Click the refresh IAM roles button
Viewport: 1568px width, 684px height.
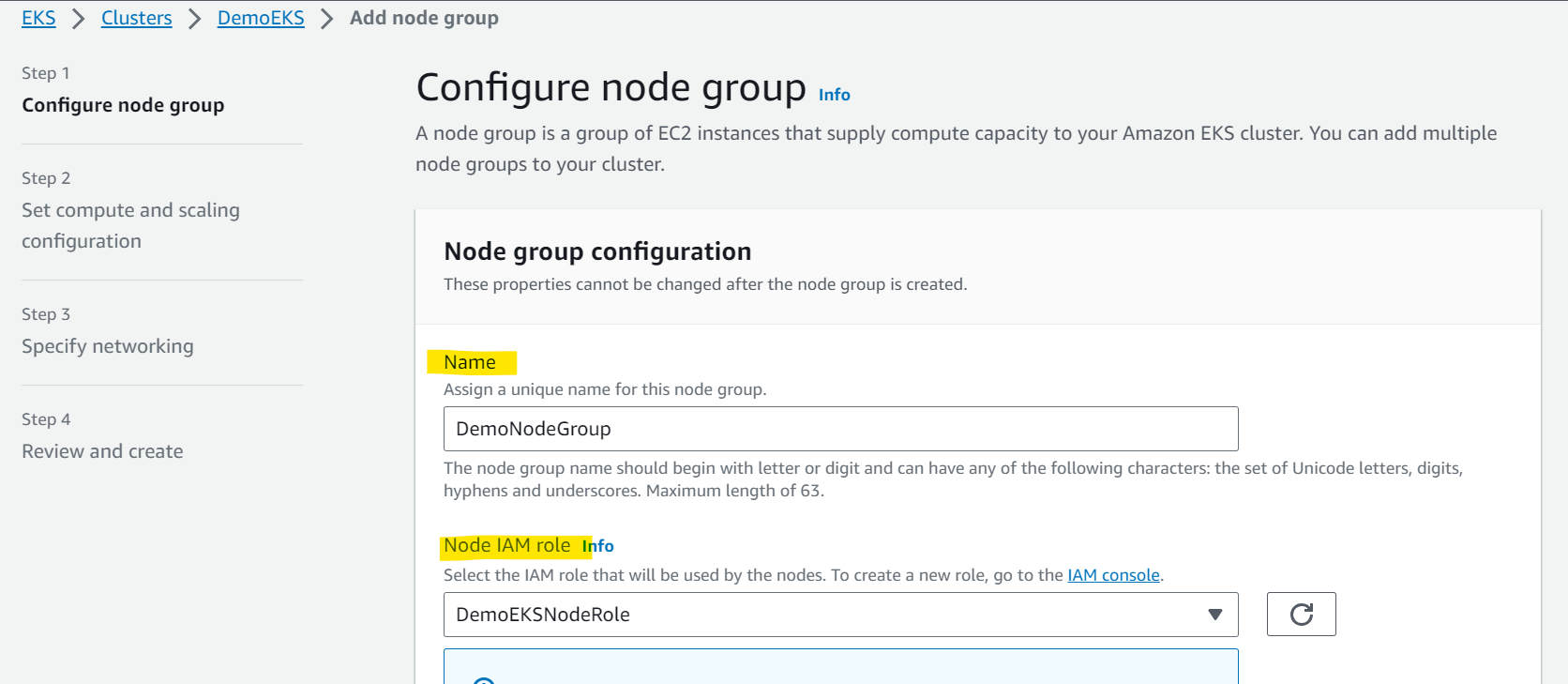pyautogui.click(x=1301, y=615)
